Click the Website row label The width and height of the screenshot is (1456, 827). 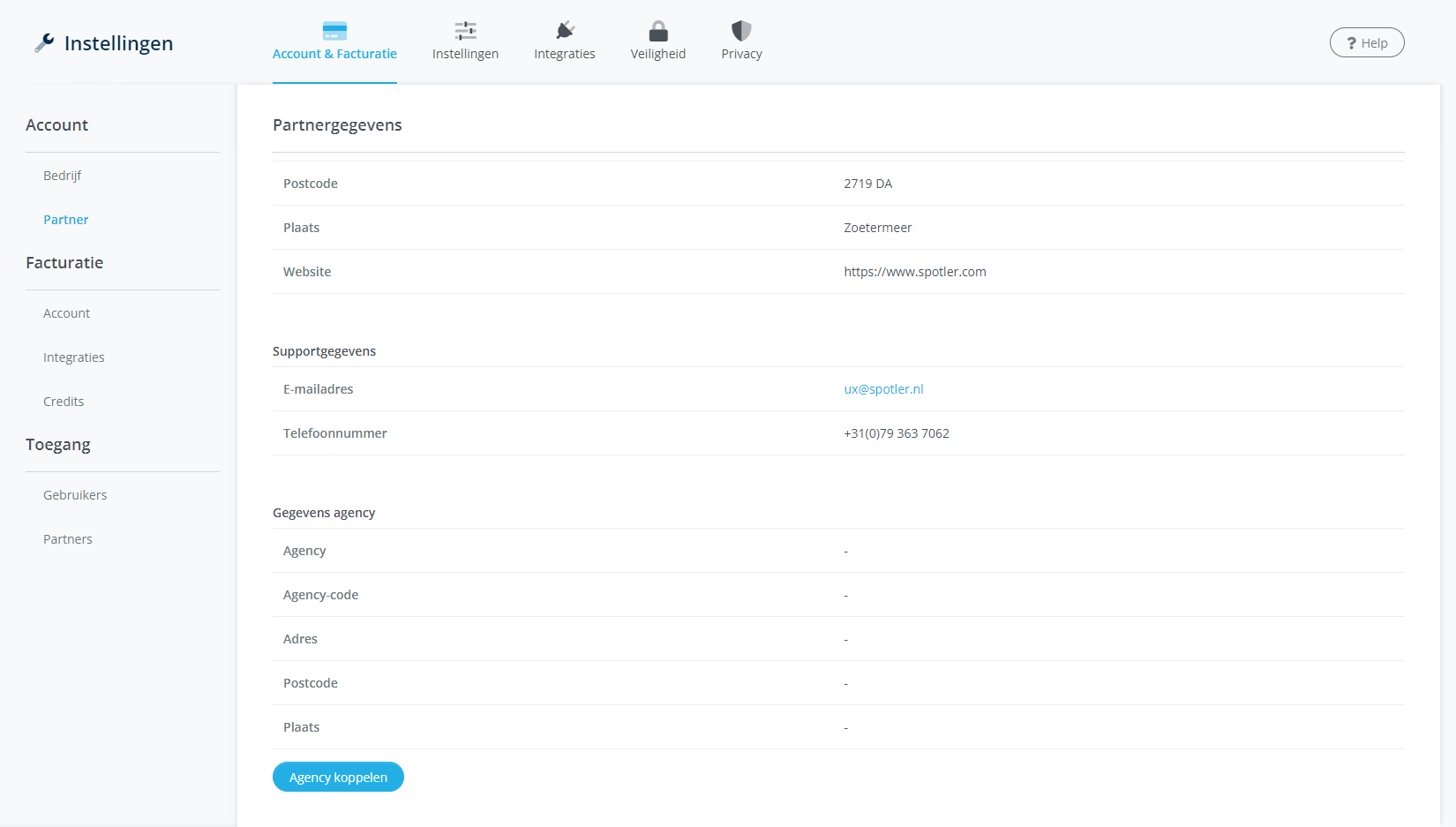[x=307, y=272]
